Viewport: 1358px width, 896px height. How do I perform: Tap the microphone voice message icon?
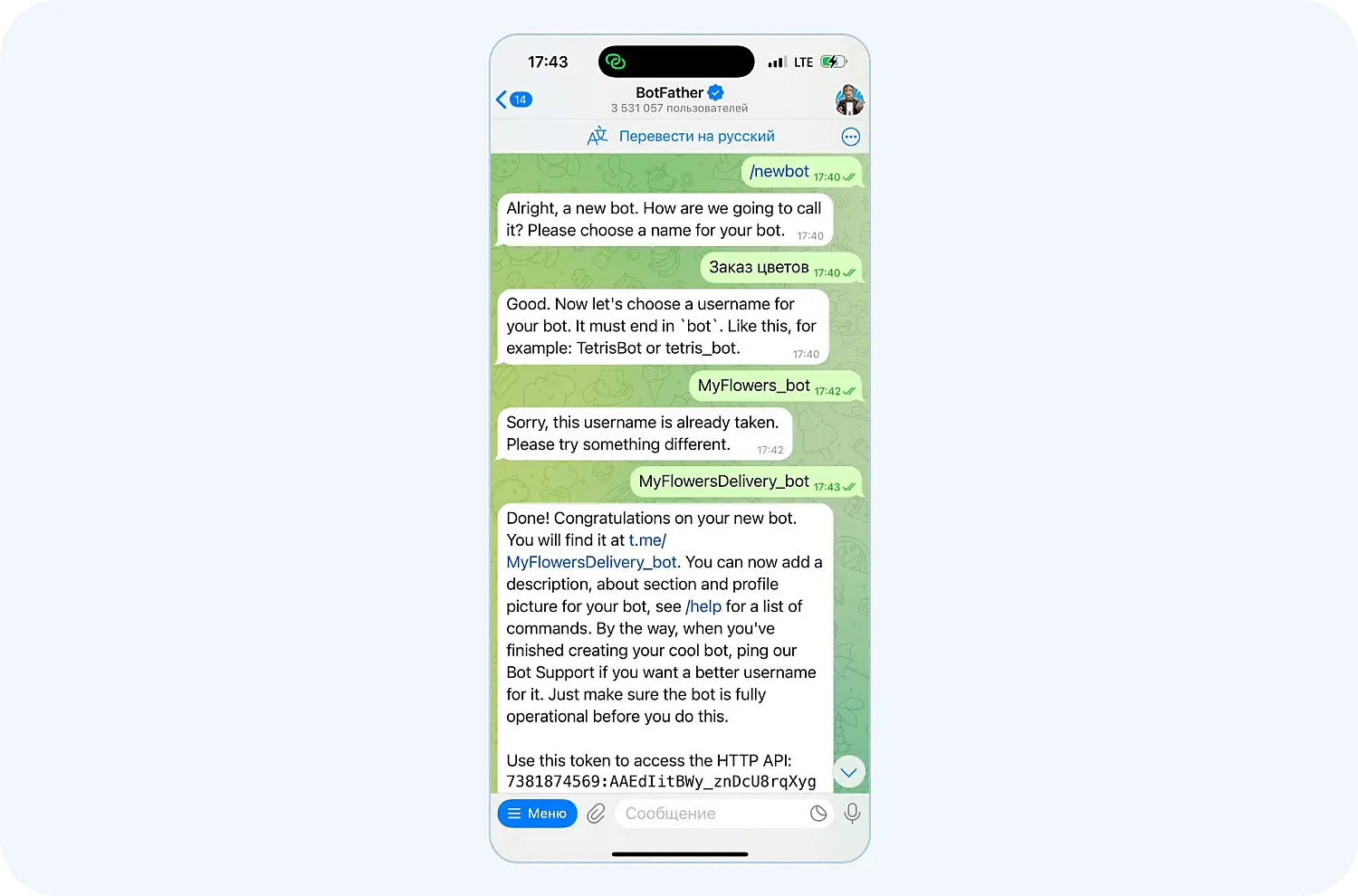[852, 814]
